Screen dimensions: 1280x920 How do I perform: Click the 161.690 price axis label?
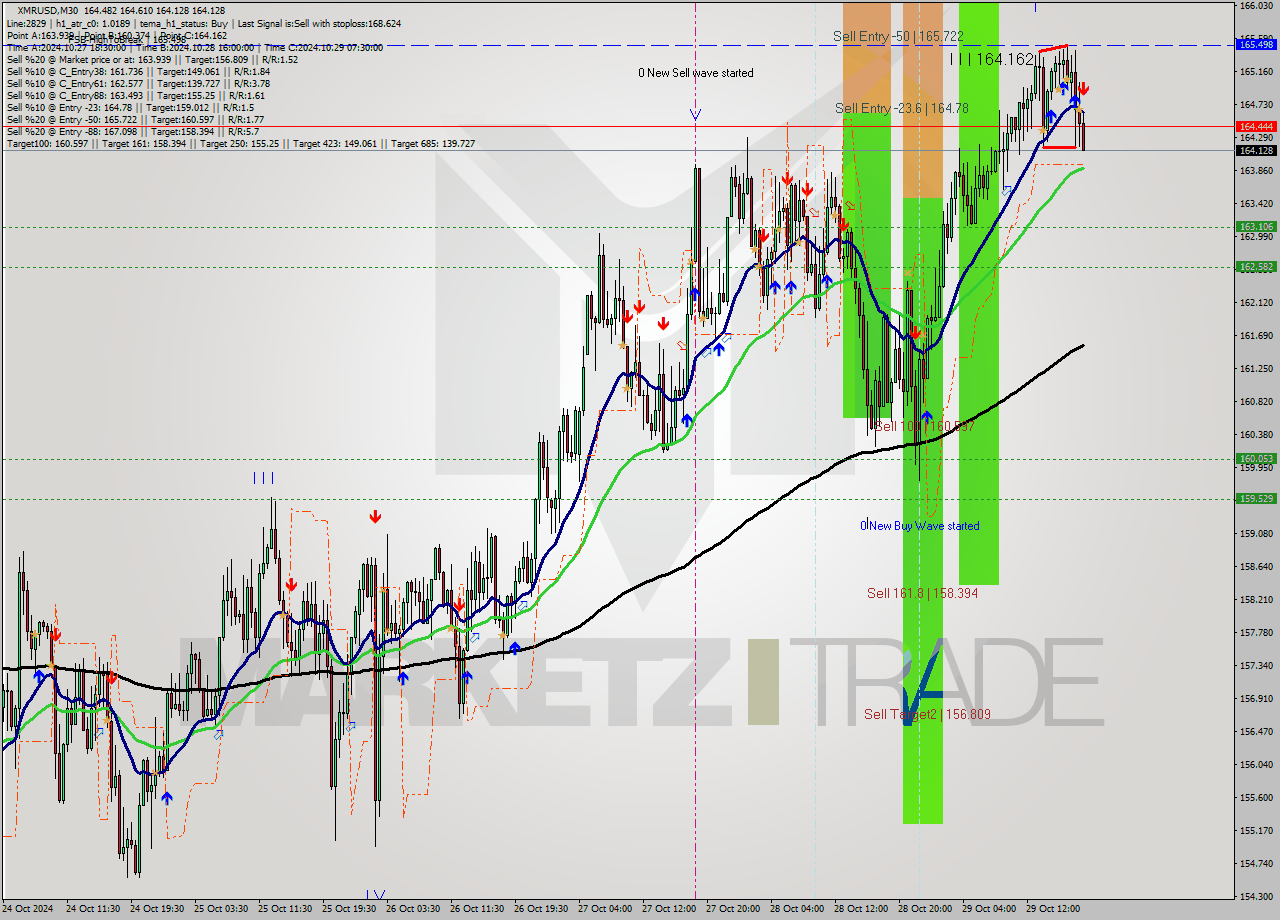coord(1256,335)
